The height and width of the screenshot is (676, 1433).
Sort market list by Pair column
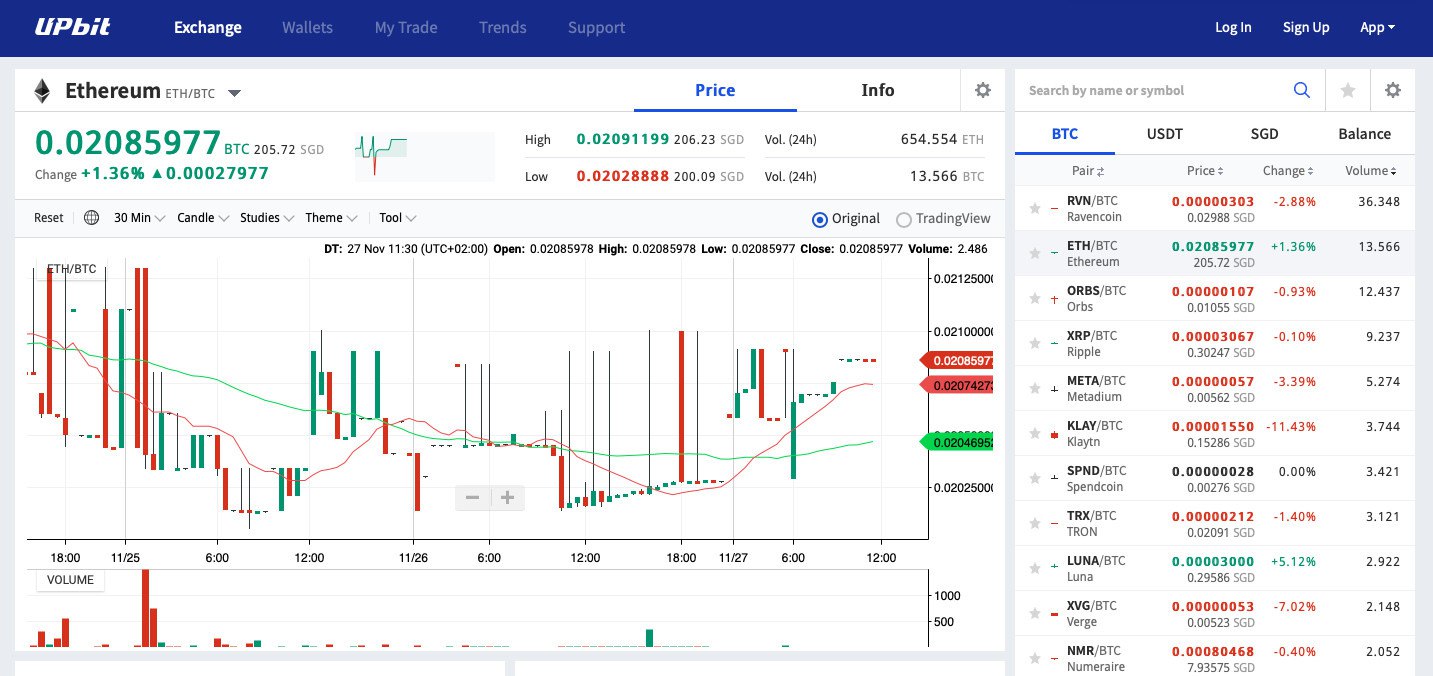1088,171
